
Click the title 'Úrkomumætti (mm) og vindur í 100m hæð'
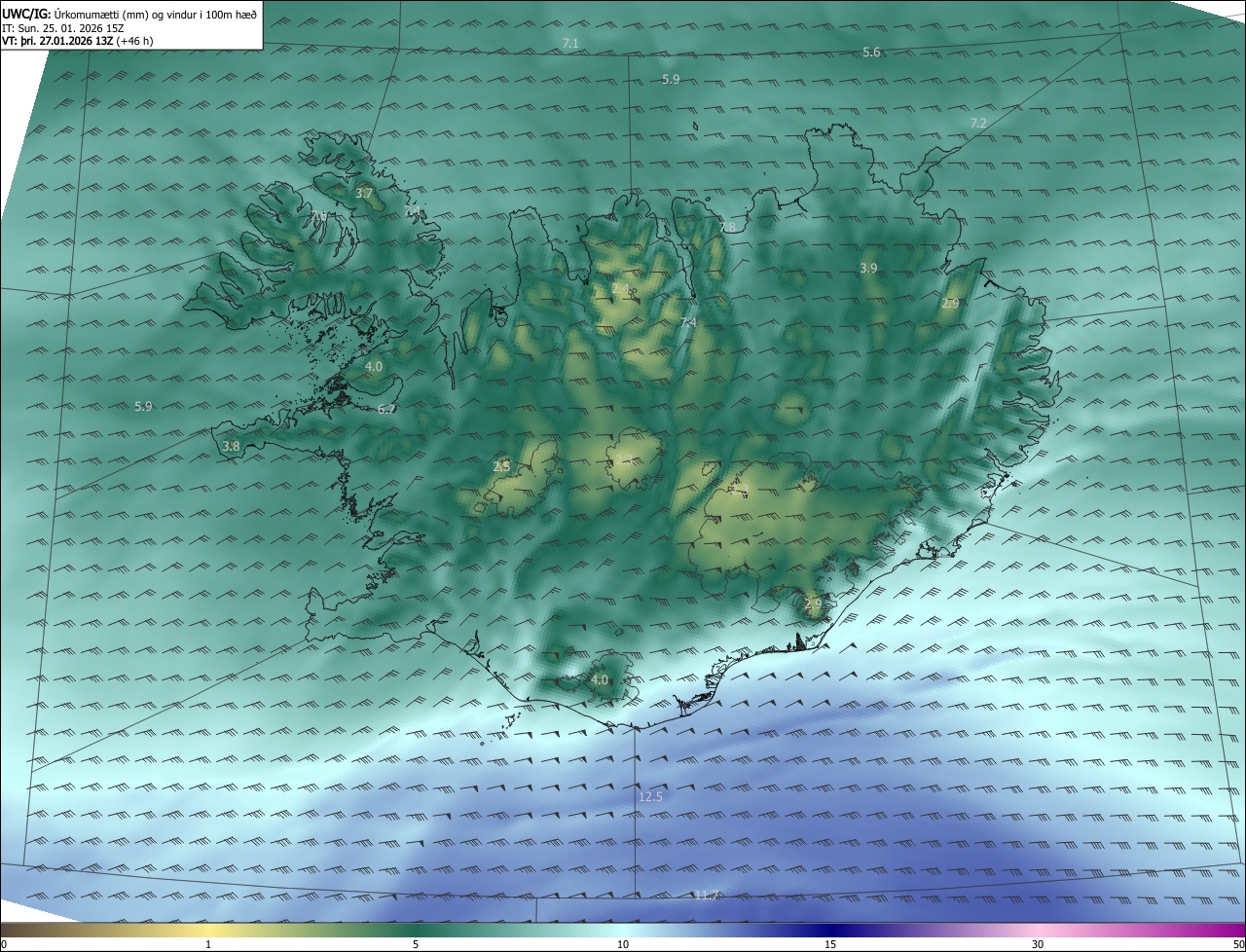coord(155,14)
